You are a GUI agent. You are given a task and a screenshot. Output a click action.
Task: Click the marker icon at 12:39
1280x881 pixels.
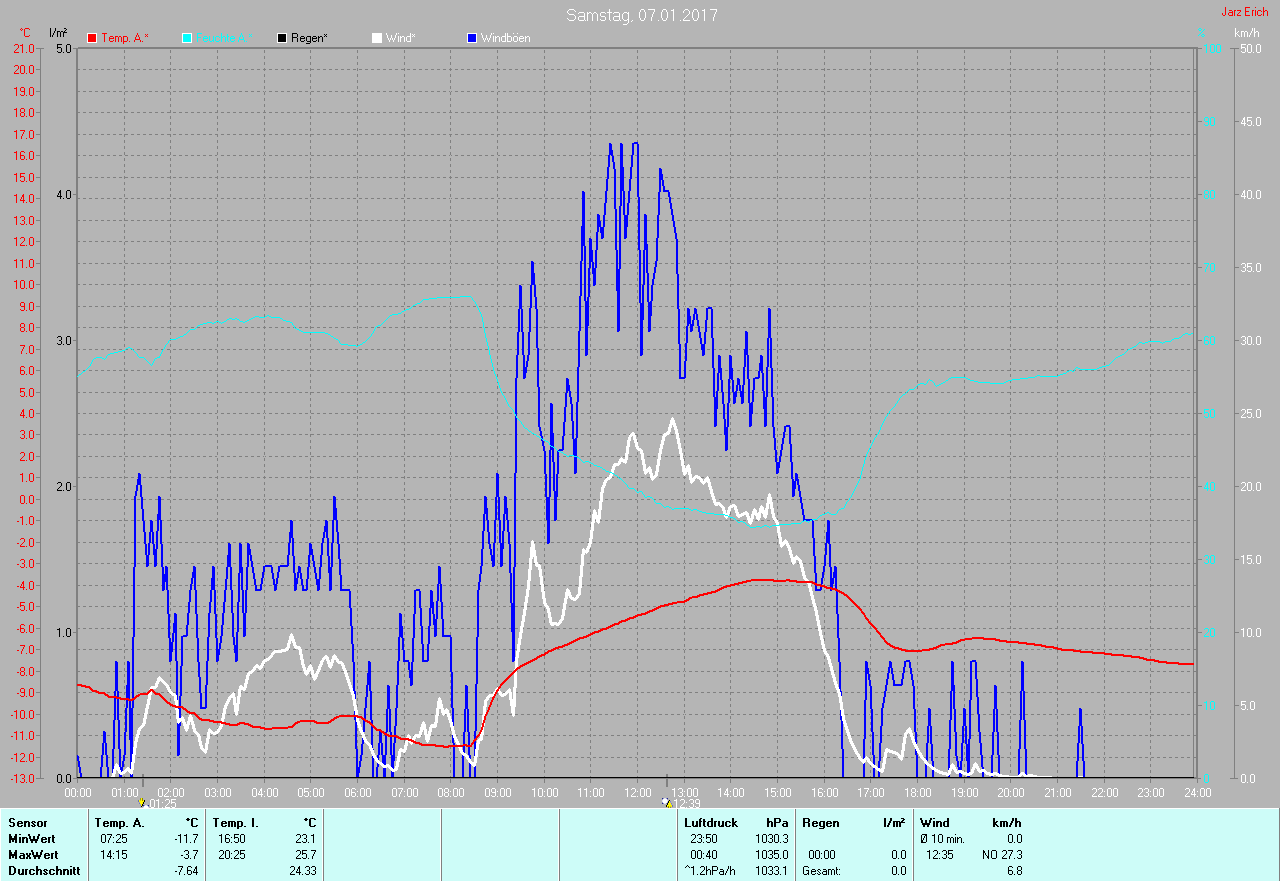click(x=666, y=802)
